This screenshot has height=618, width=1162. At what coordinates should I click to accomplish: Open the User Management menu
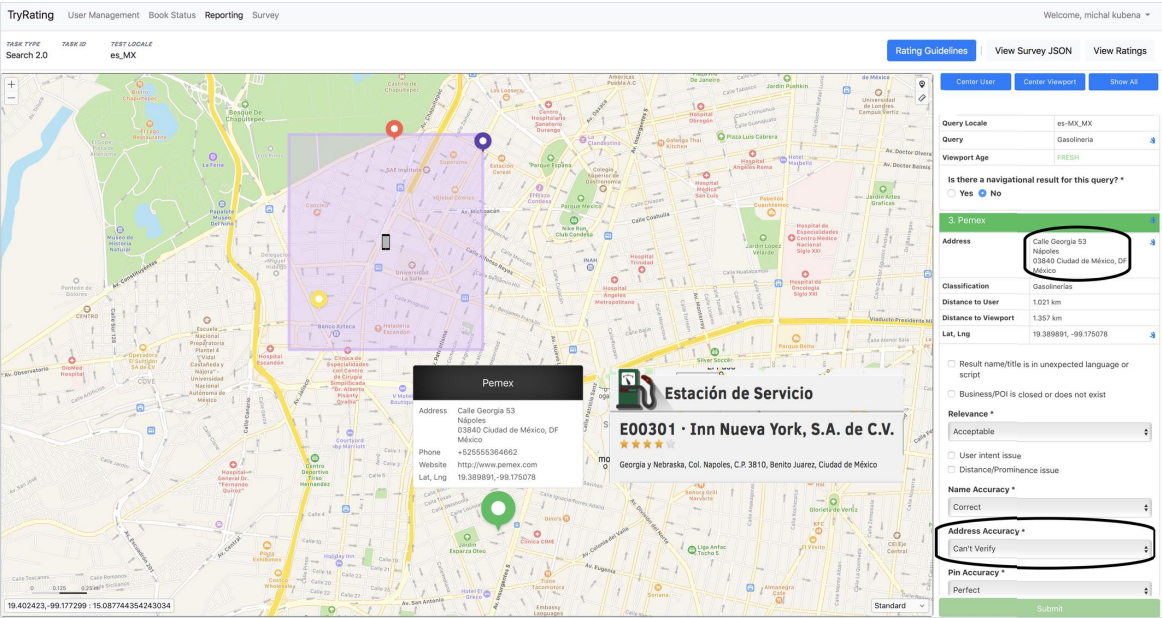[103, 15]
